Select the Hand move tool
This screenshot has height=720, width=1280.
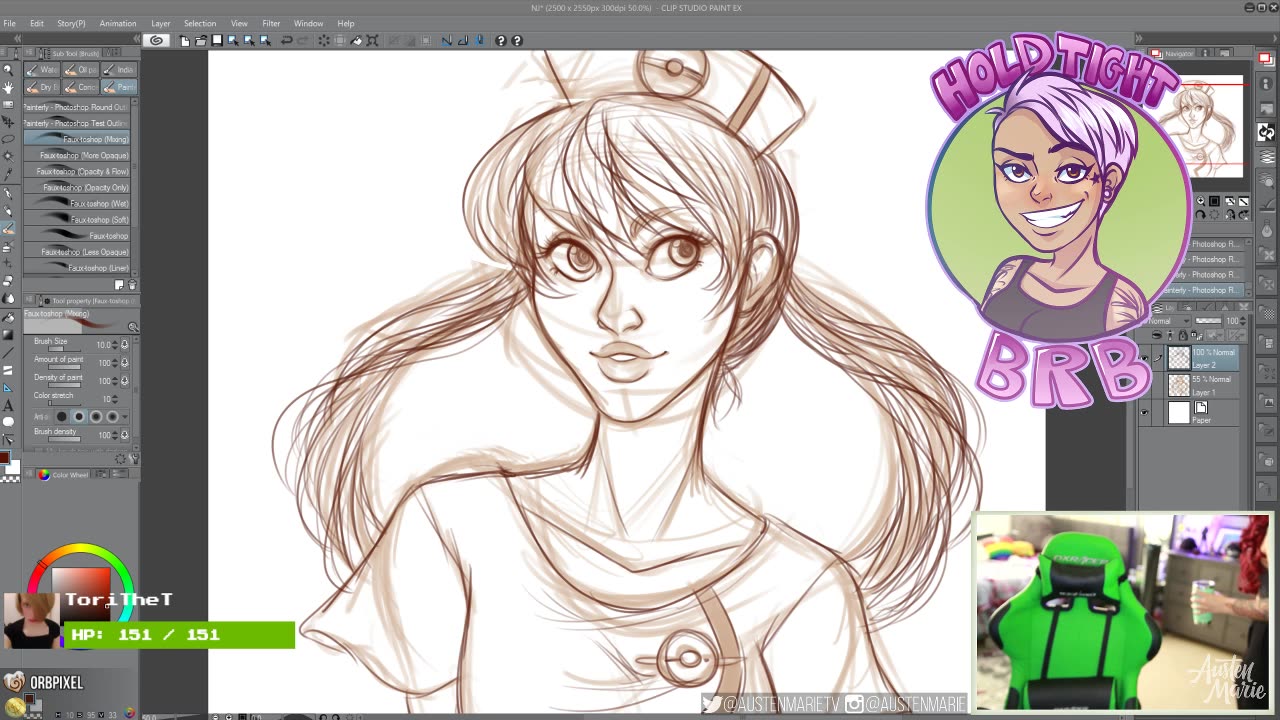pyautogui.click(x=8, y=87)
